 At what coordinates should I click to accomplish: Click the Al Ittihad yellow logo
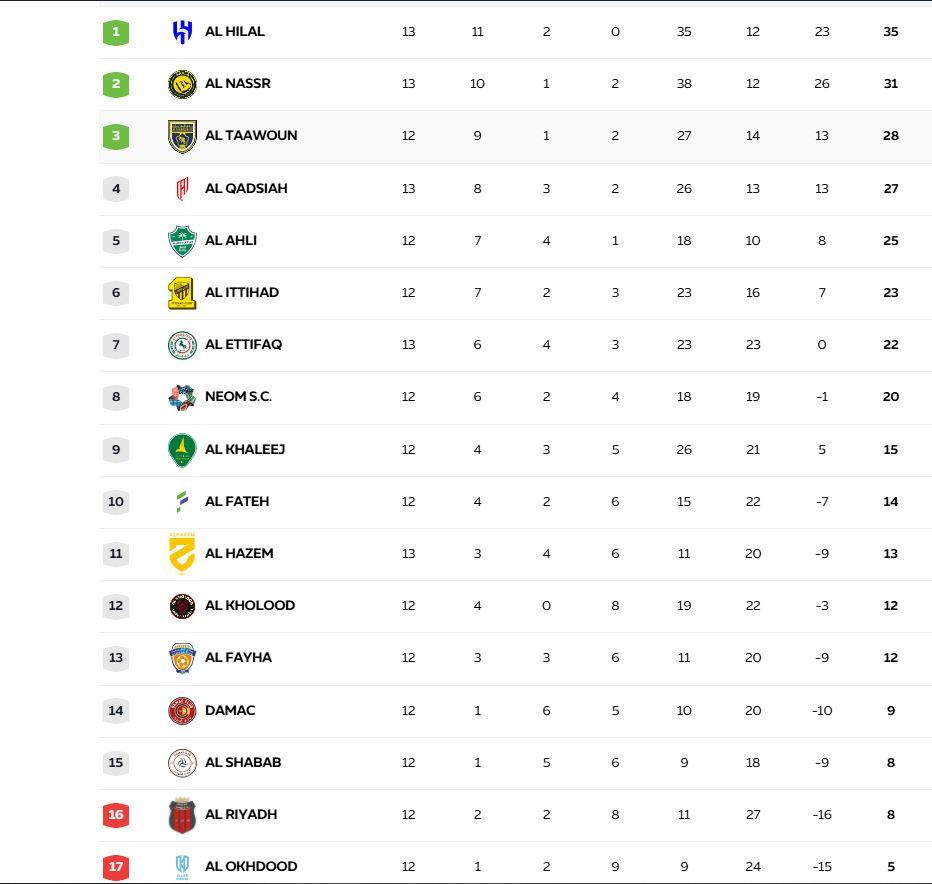pos(182,293)
